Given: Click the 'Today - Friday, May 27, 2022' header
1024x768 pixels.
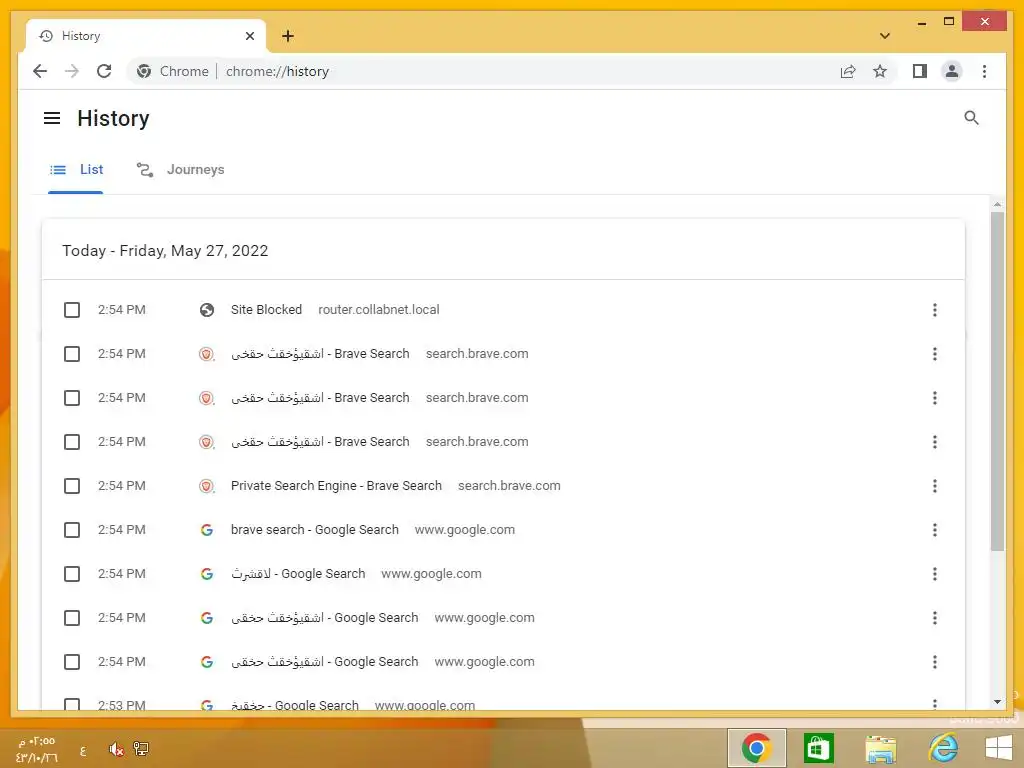Looking at the screenshot, I should pos(165,251).
